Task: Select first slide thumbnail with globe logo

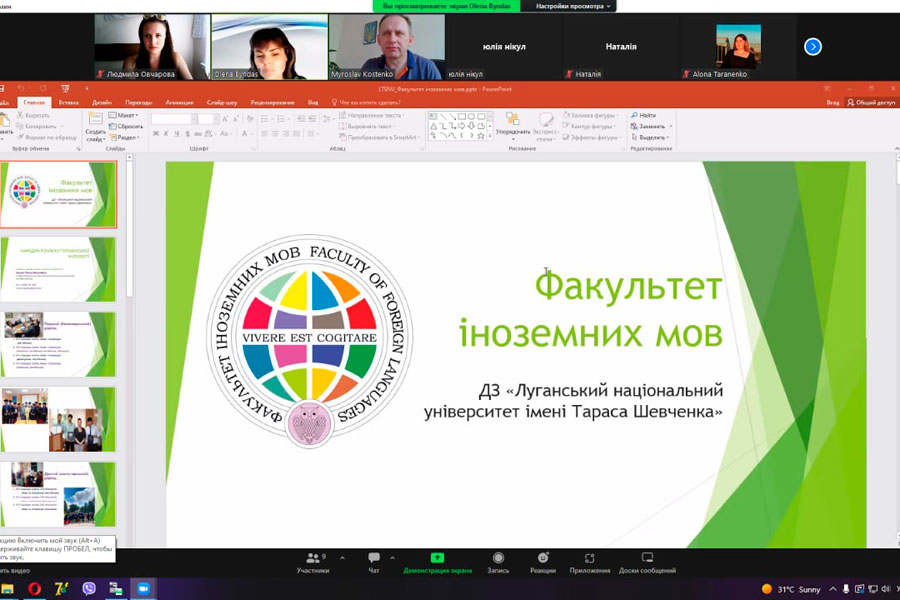Action: [x=59, y=195]
